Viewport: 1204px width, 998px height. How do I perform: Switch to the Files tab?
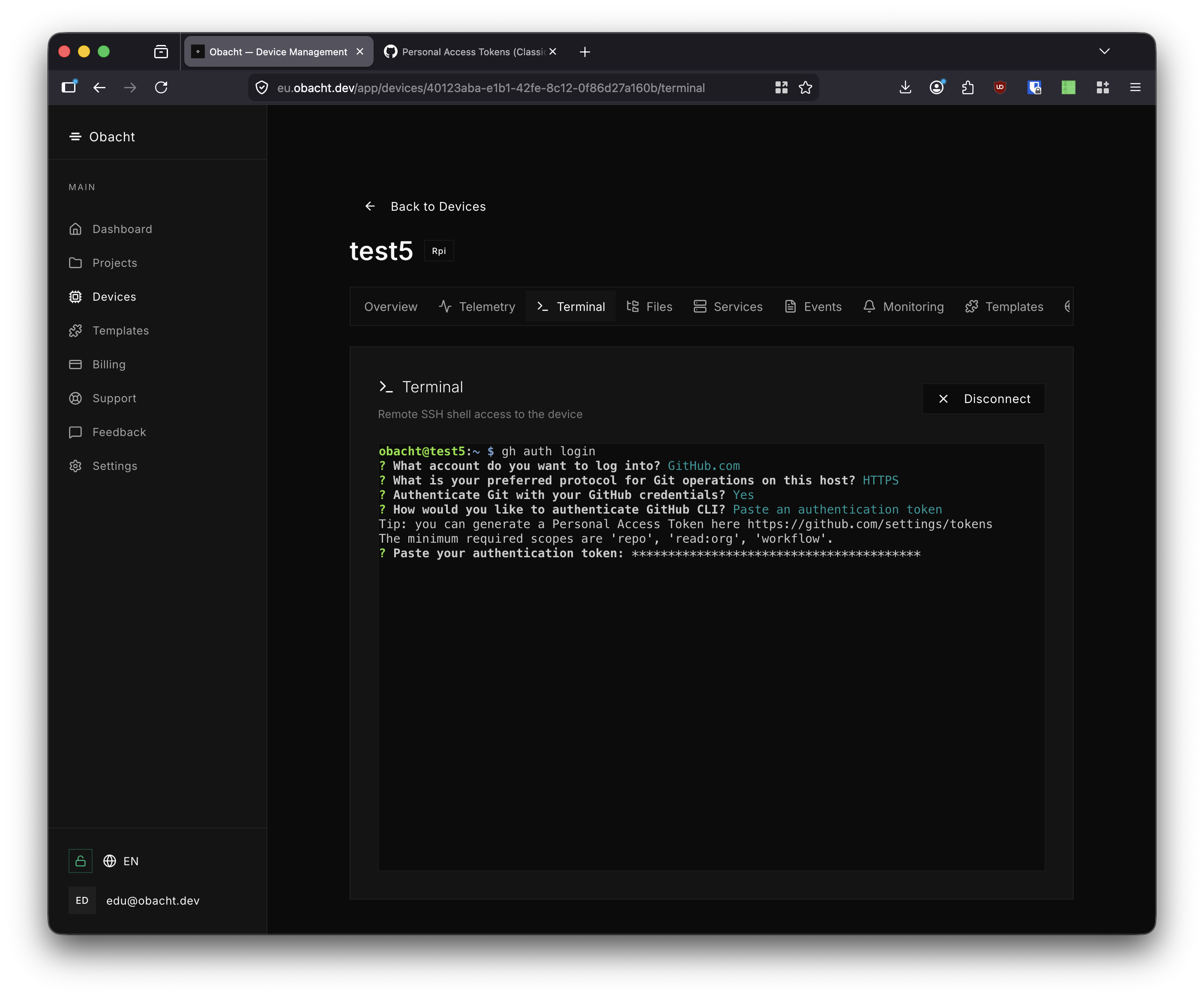pyautogui.click(x=649, y=307)
